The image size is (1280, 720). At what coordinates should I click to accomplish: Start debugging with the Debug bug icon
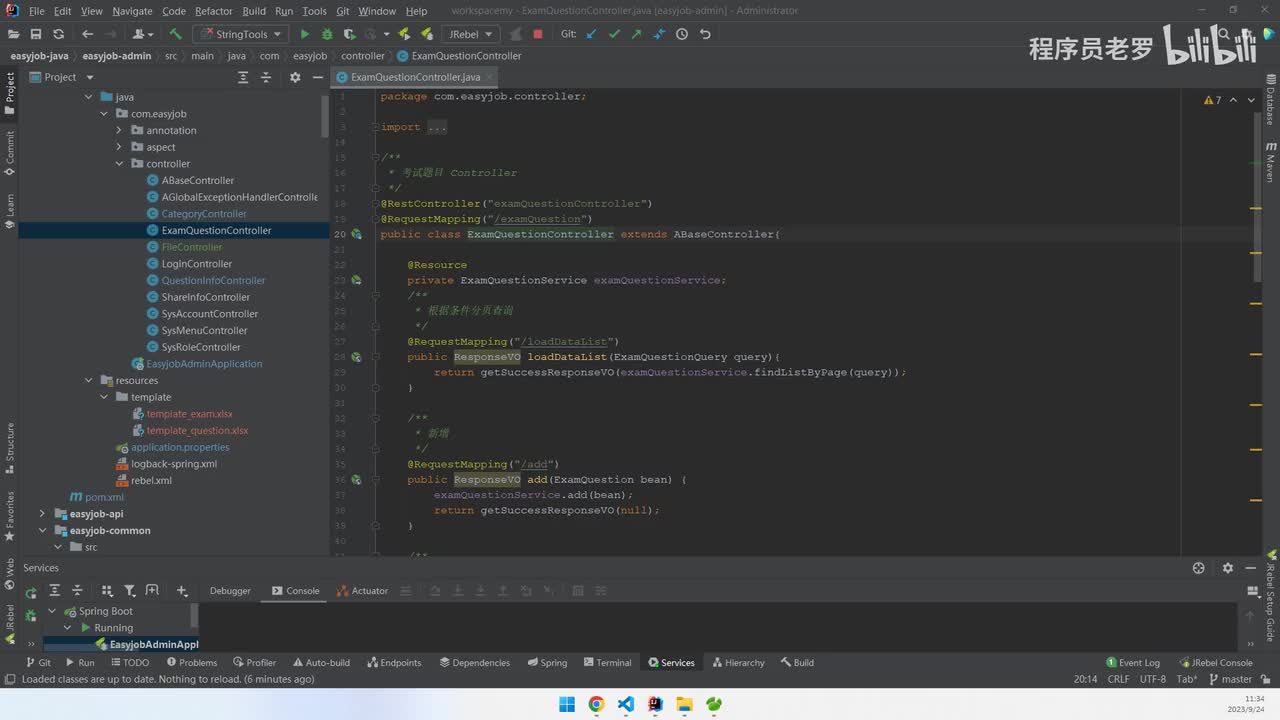pos(327,34)
